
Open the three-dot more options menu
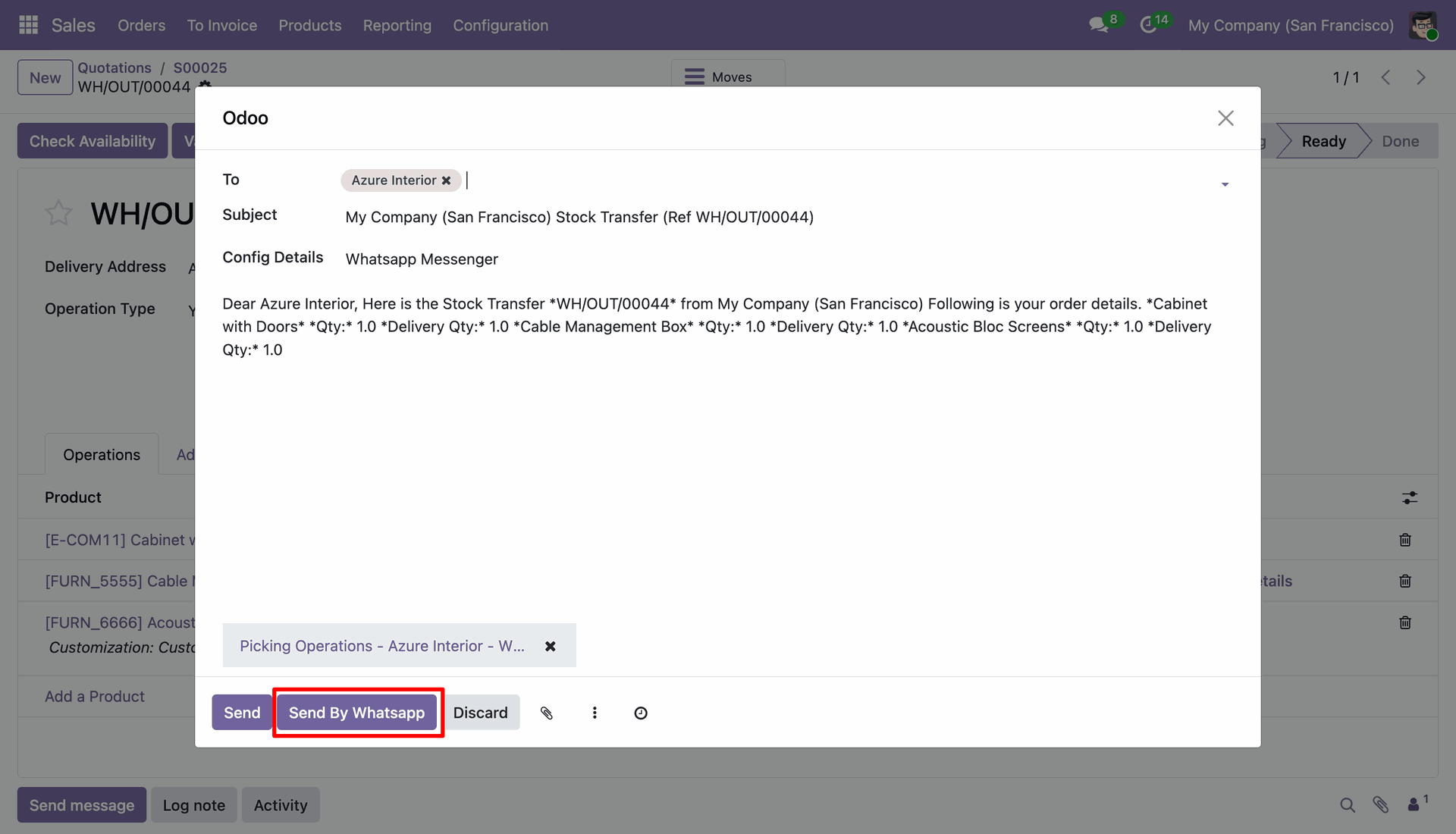coord(595,713)
